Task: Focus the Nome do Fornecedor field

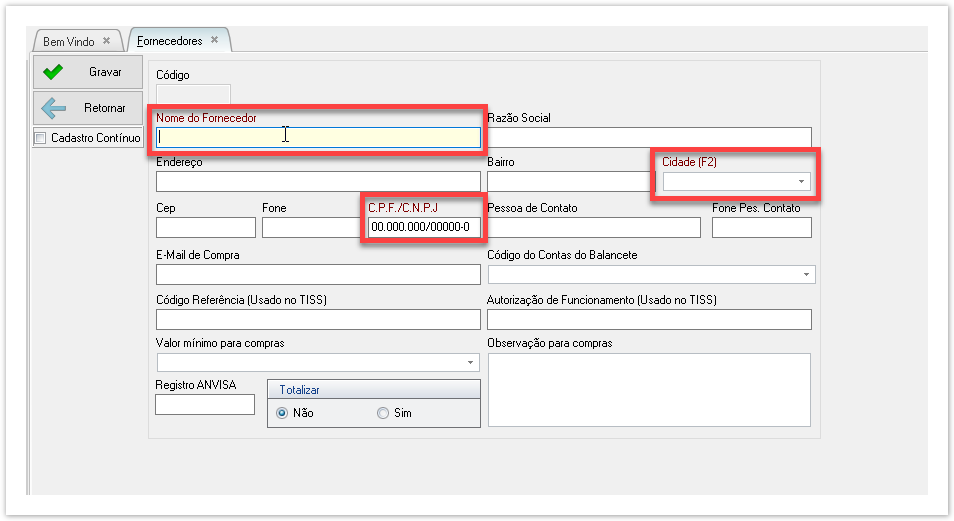Action: tap(318, 137)
